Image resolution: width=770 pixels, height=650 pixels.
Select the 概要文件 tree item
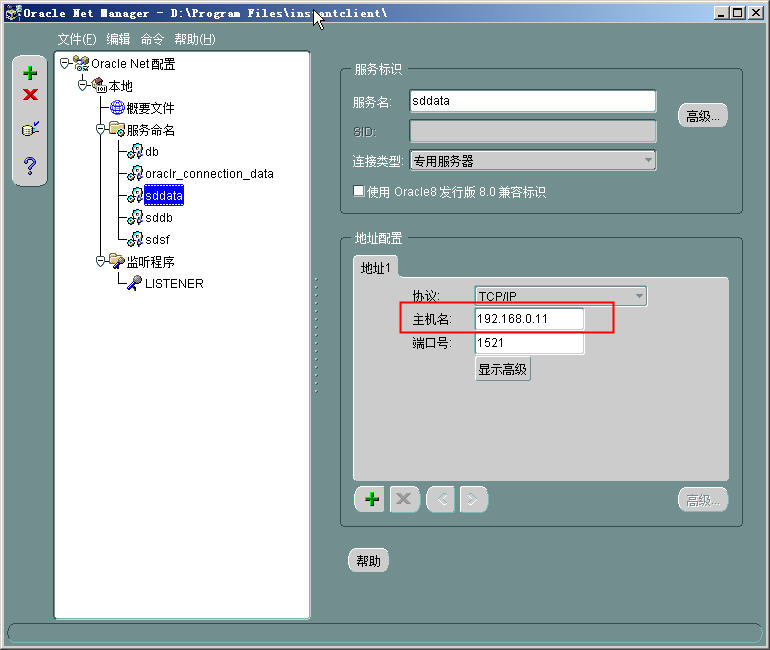150,108
